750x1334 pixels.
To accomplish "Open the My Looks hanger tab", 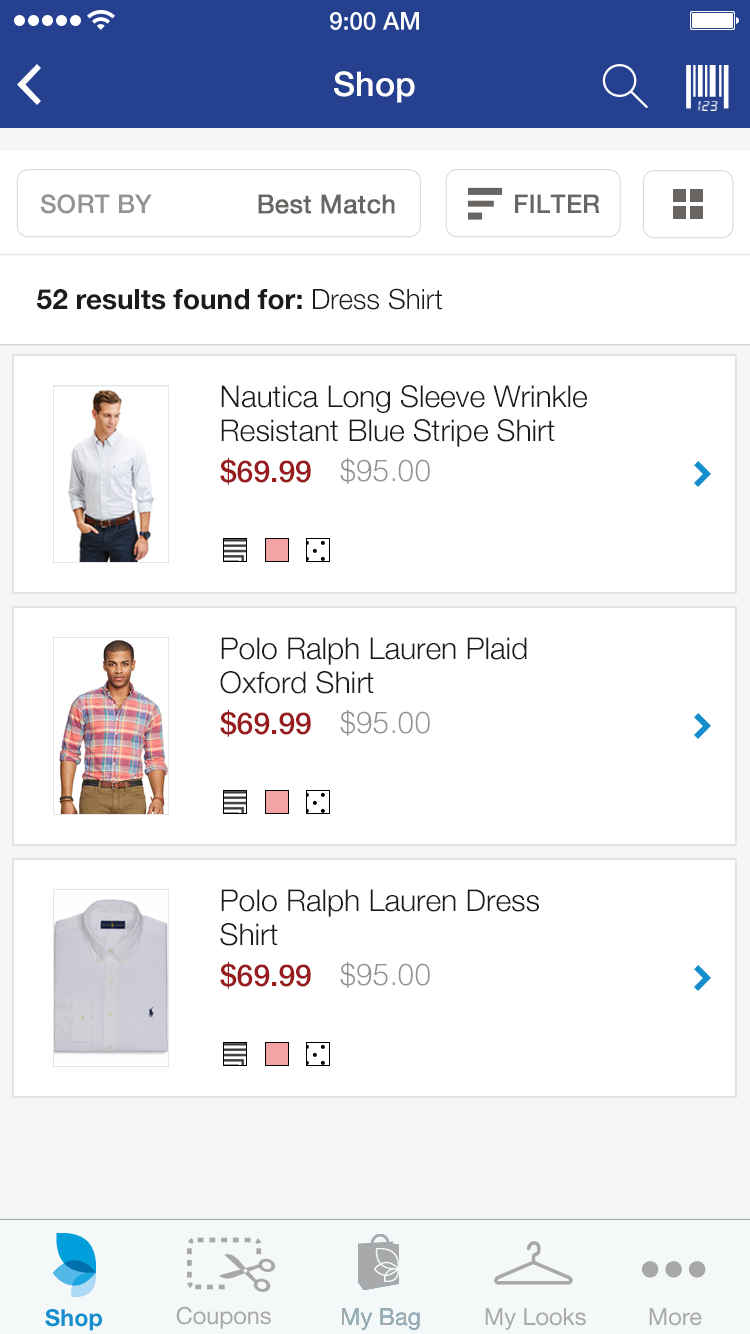I will click(x=534, y=1280).
